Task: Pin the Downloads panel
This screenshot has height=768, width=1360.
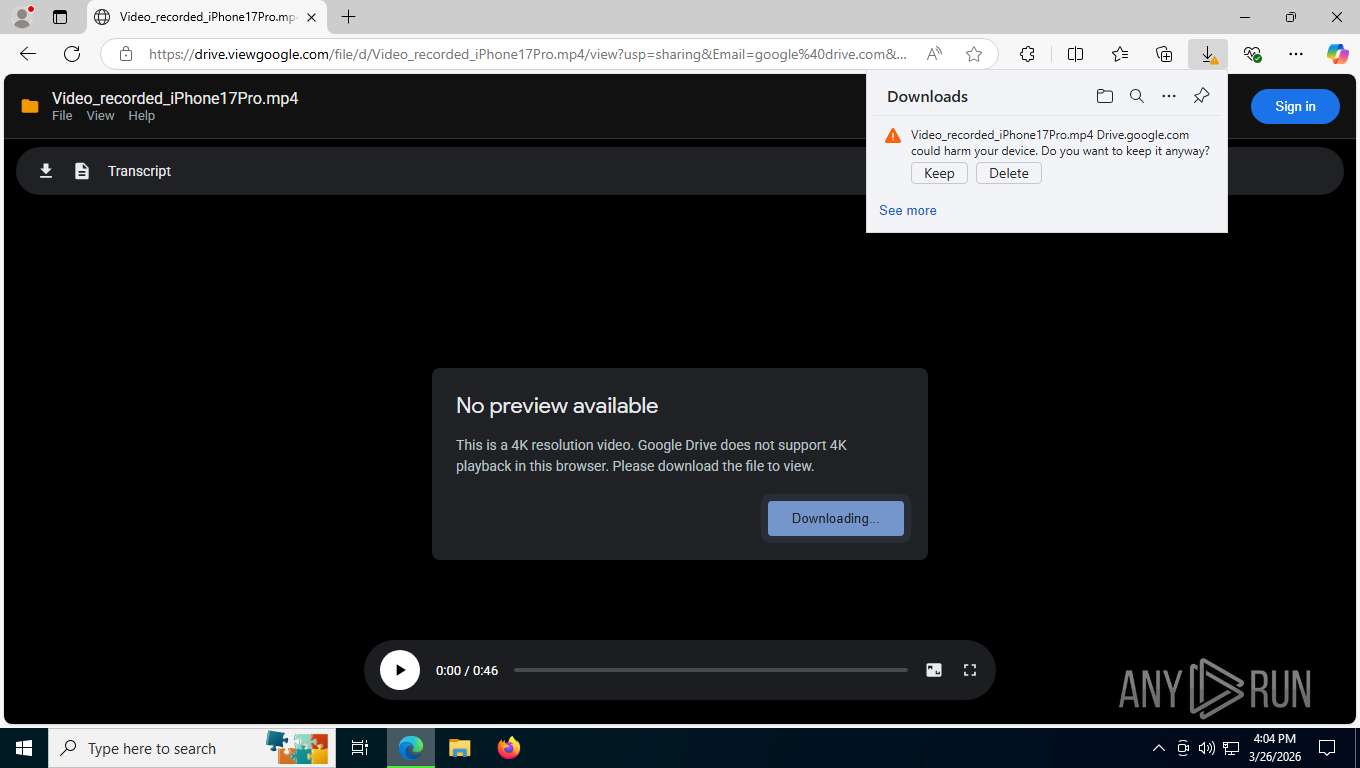Action: click(1202, 96)
